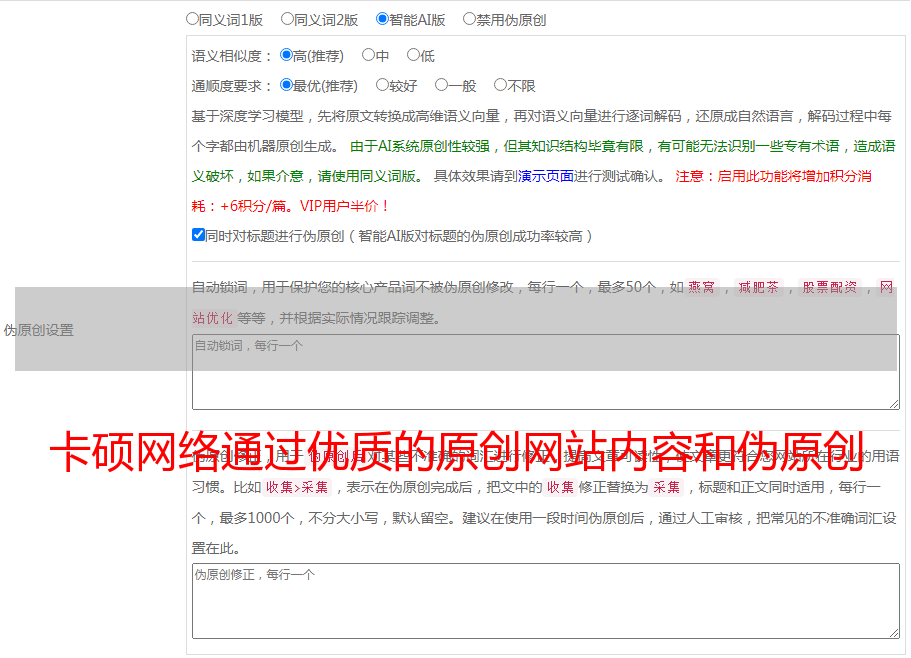Choose the 智能AI版 radio option
This screenshot has height=658, width=911.
(382, 19)
